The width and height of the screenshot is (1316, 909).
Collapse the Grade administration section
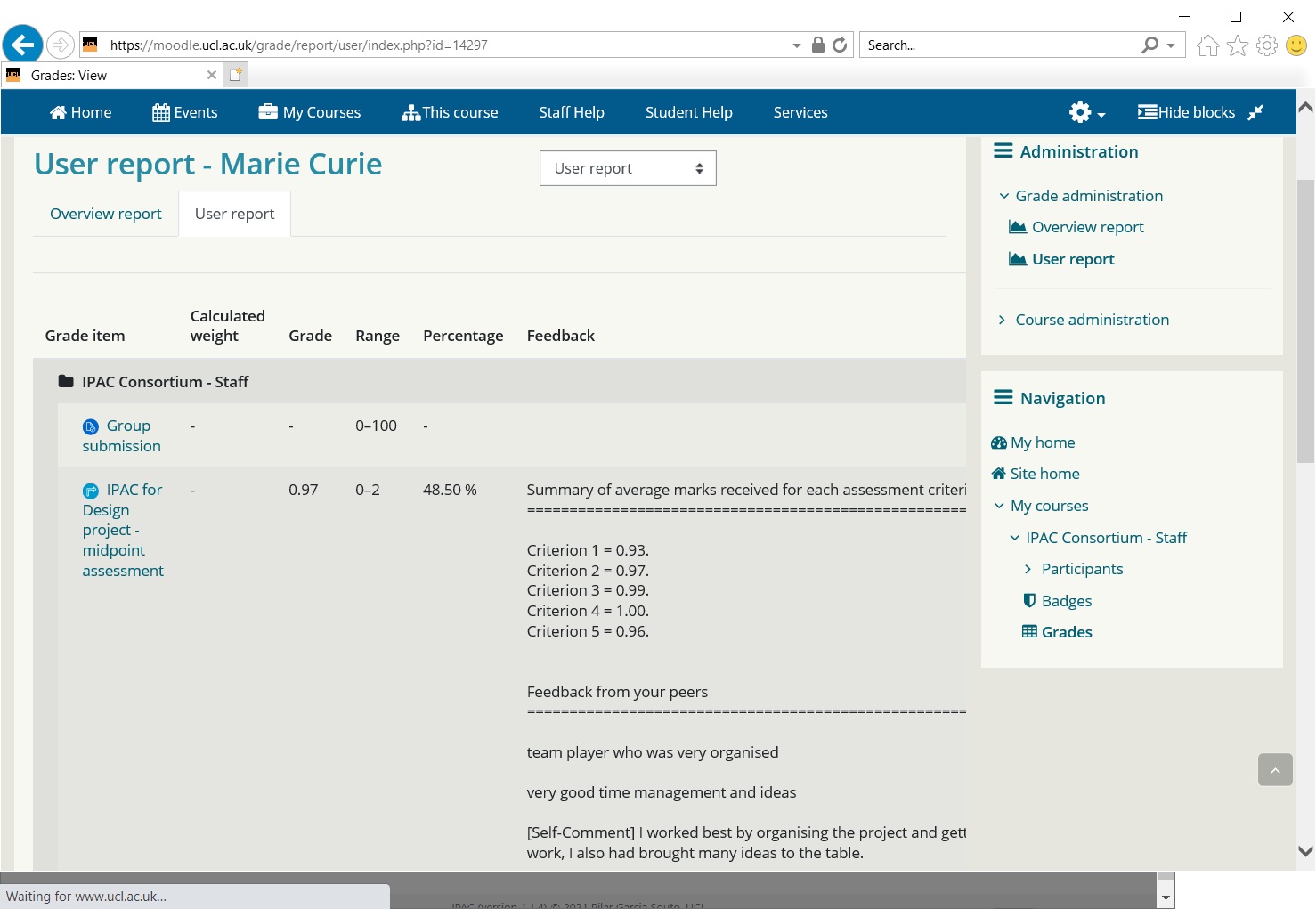tap(1004, 196)
